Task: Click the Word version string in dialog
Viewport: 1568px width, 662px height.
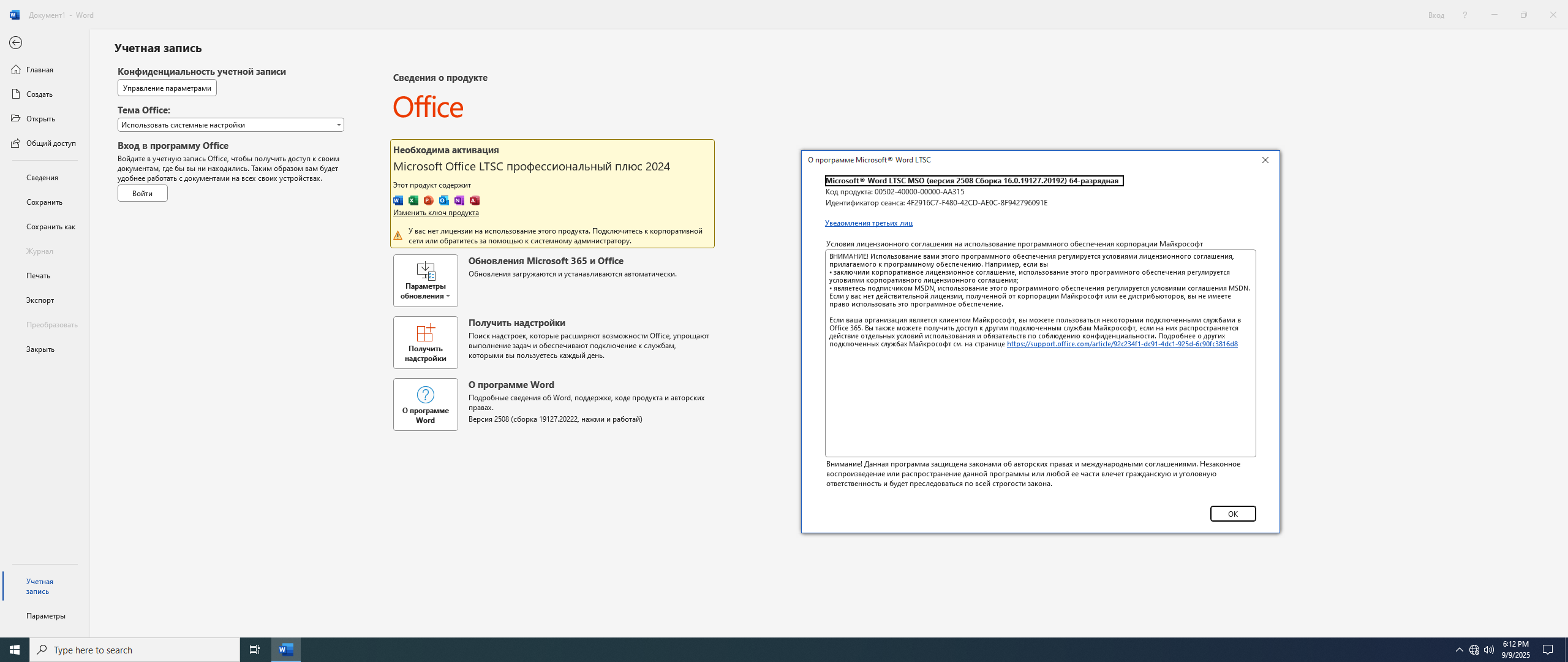Action: [x=974, y=181]
